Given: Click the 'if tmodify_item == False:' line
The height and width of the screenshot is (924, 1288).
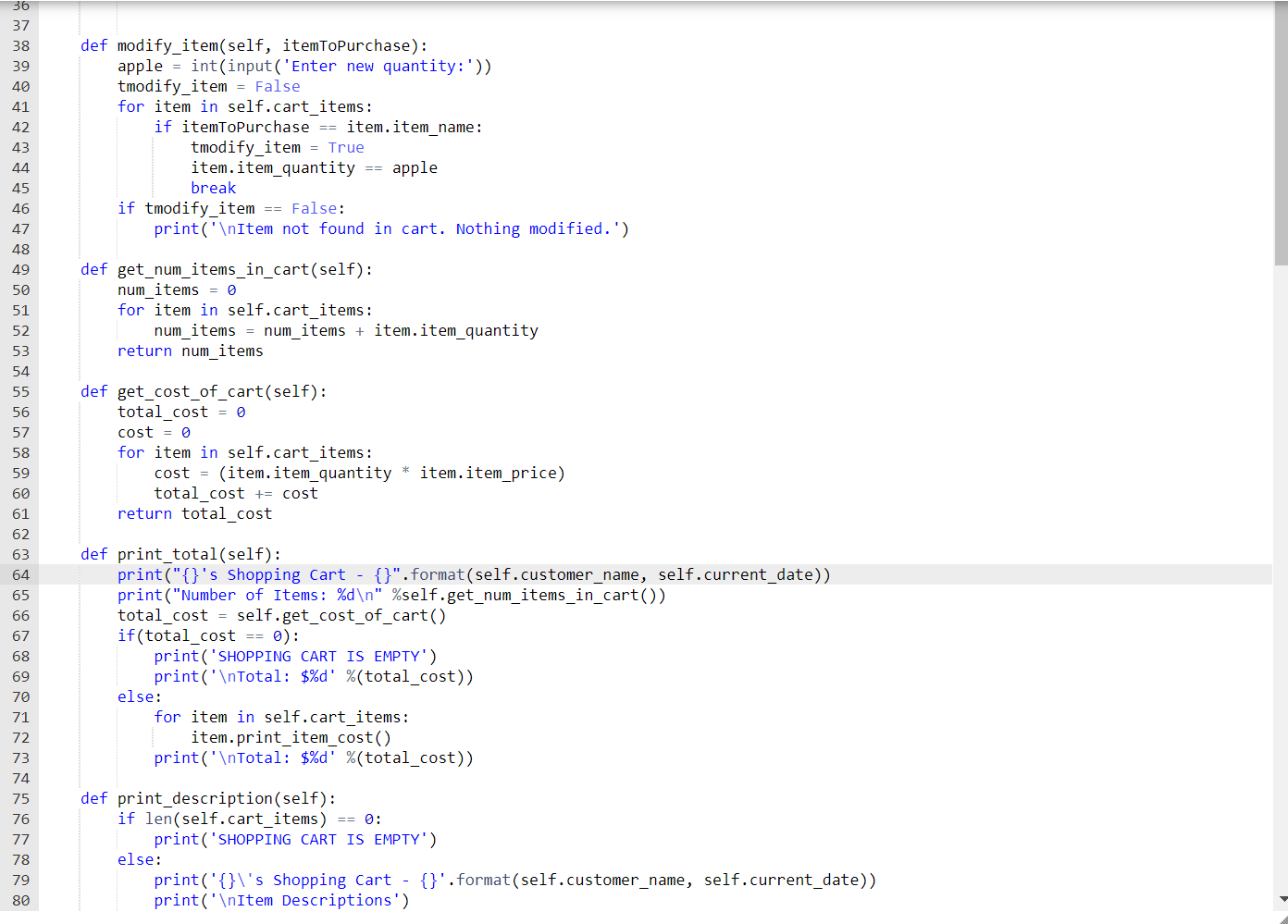Looking at the screenshot, I should (231, 208).
